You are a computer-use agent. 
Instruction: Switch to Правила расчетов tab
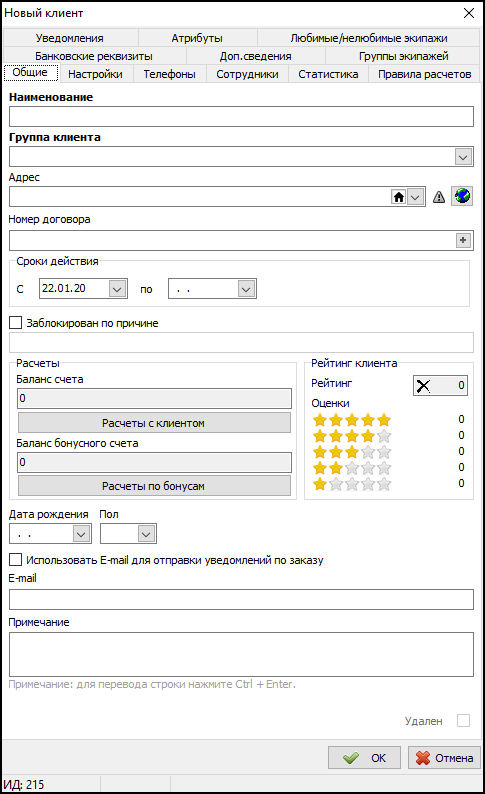point(424,74)
